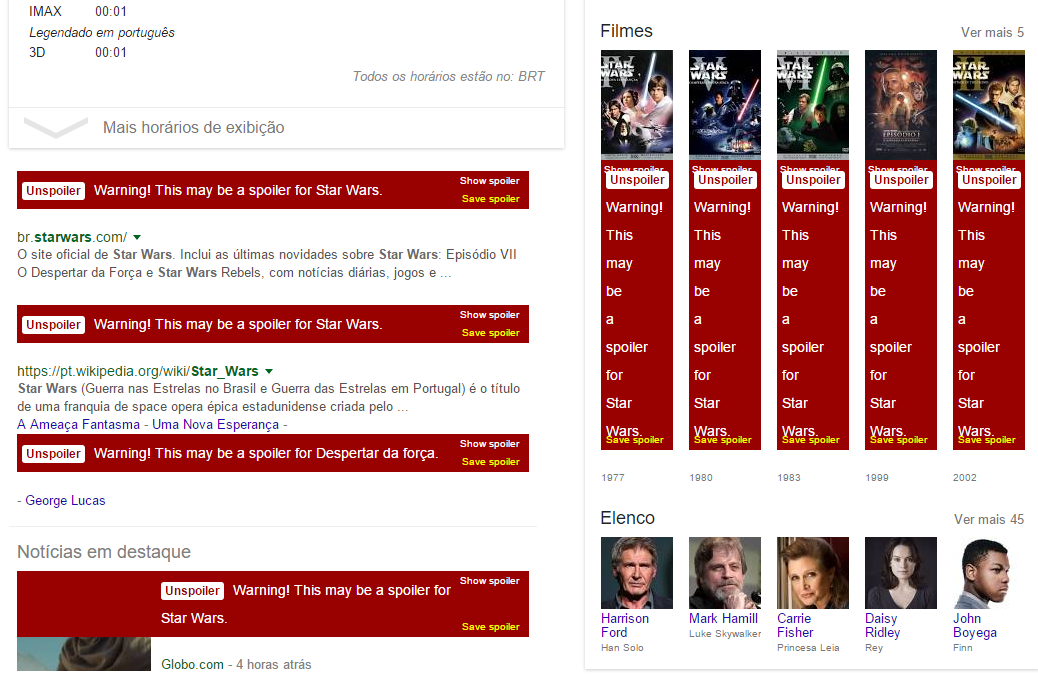Image resolution: width=1038 pixels, height=675 pixels.
Task: Click Save spoiler above br.starwars.com result
Action: coord(491,199)
